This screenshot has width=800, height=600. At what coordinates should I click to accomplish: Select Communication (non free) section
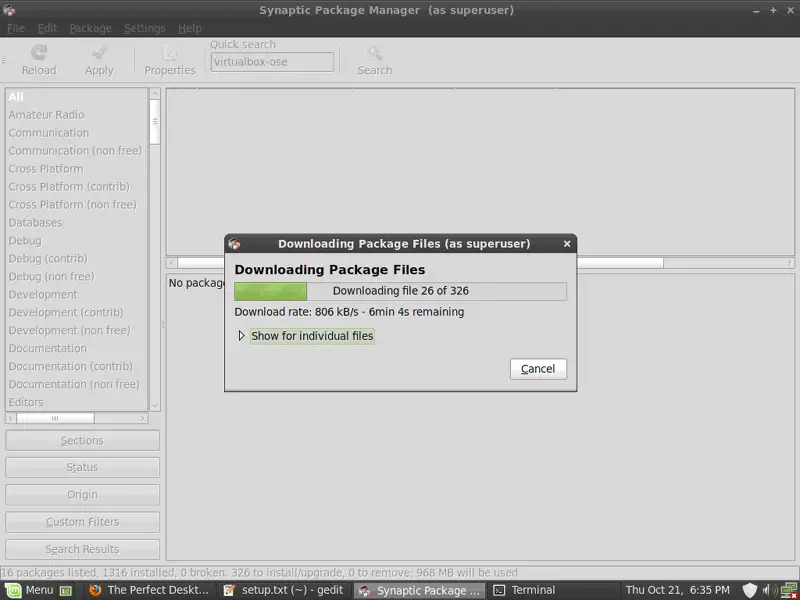point(77,151)
